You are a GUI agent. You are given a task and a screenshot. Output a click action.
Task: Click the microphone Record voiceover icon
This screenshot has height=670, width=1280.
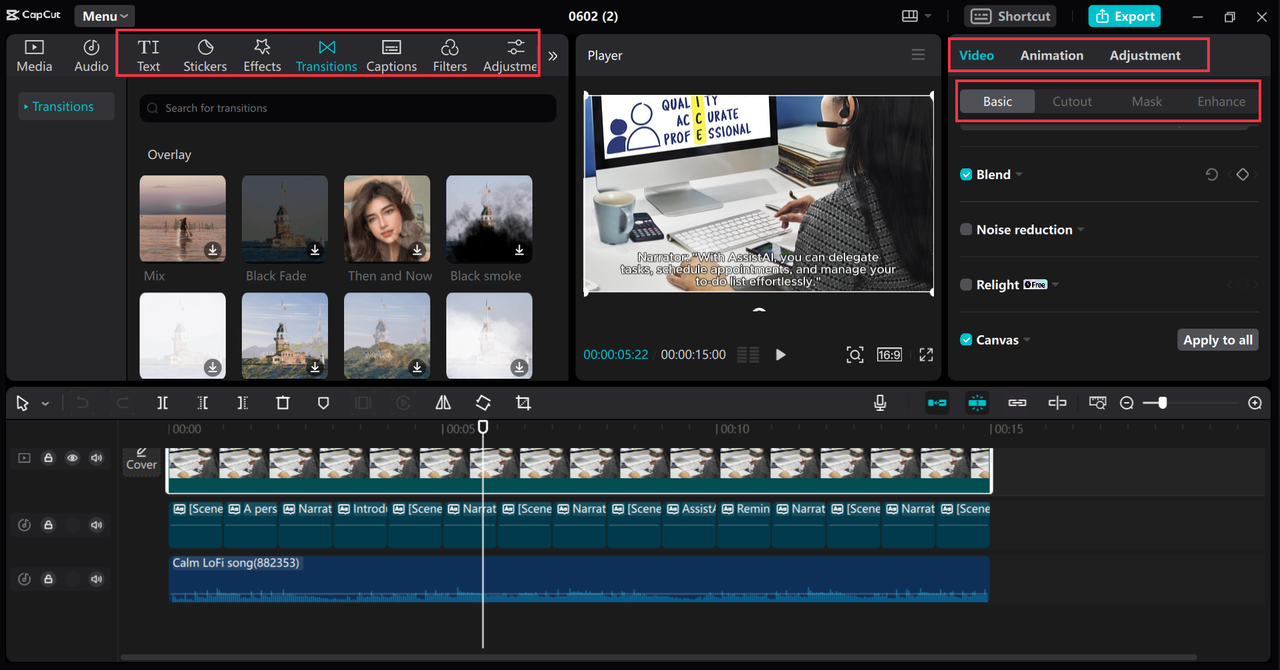tap(880, 403)
